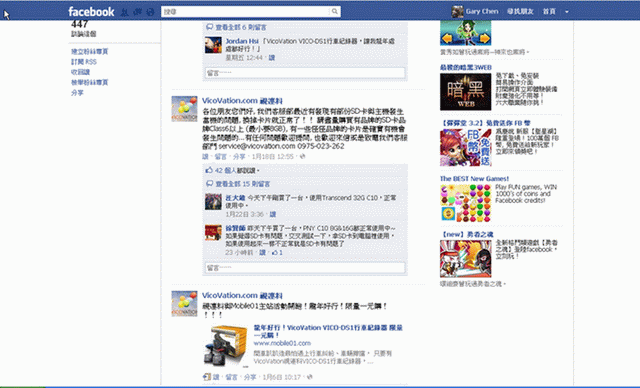Open the 勇者之魂 ad image
The height and width of the screenshot is (388, 640).
click(465, 259)
